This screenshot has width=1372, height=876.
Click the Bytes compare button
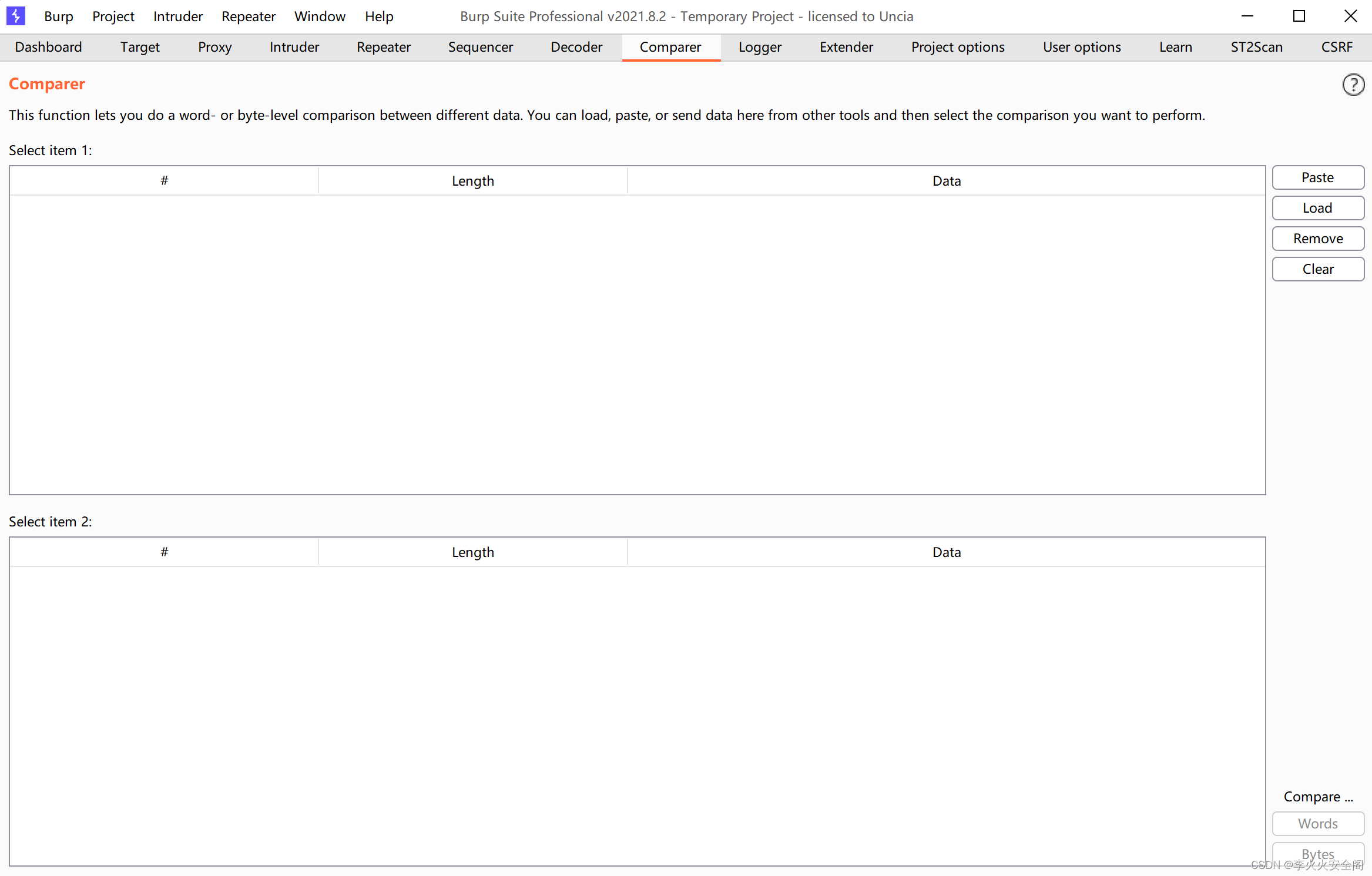click(1318, 854)
